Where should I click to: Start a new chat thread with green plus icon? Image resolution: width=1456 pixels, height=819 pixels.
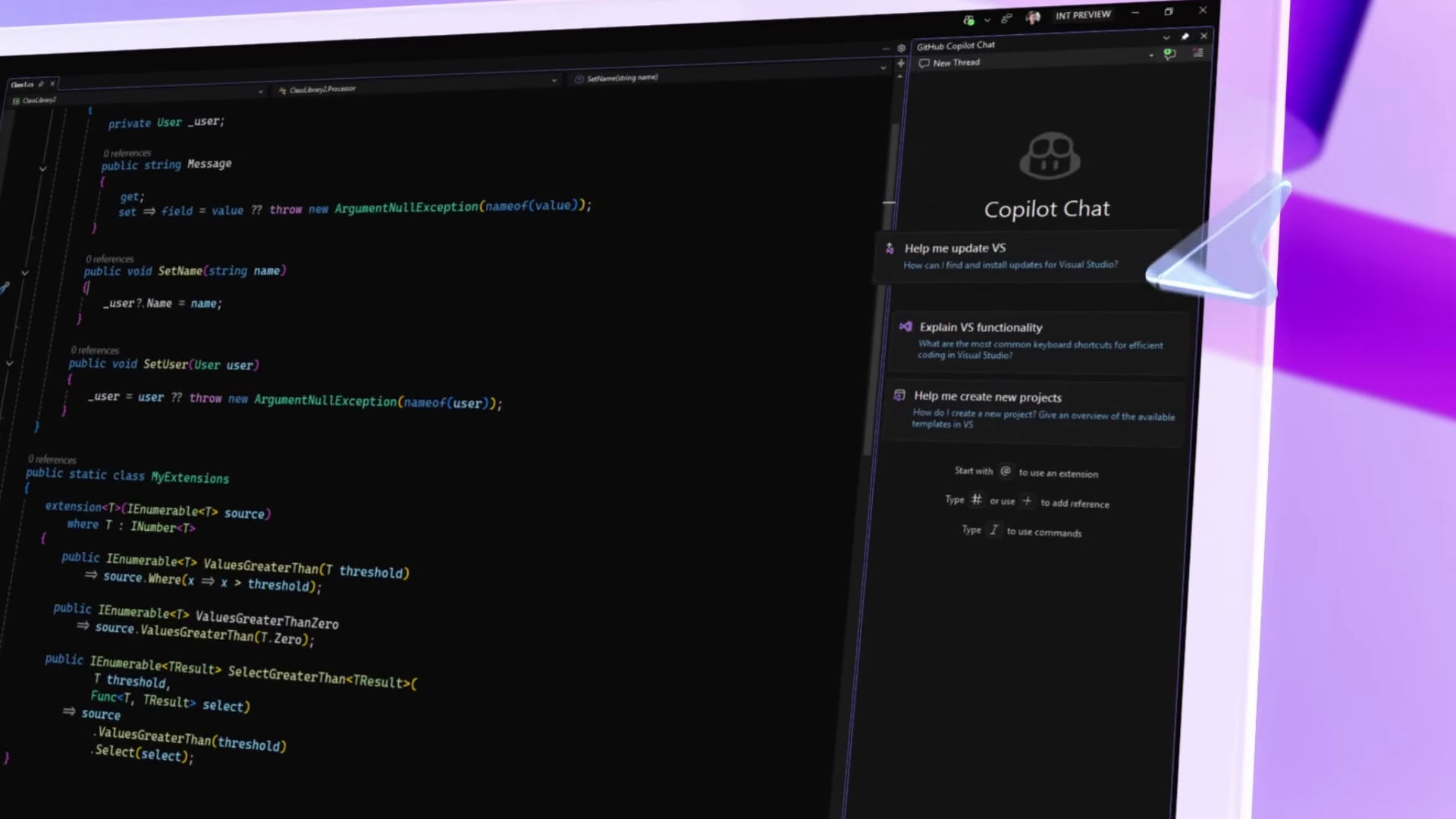pyautogui.click(x=1169, y=54)
